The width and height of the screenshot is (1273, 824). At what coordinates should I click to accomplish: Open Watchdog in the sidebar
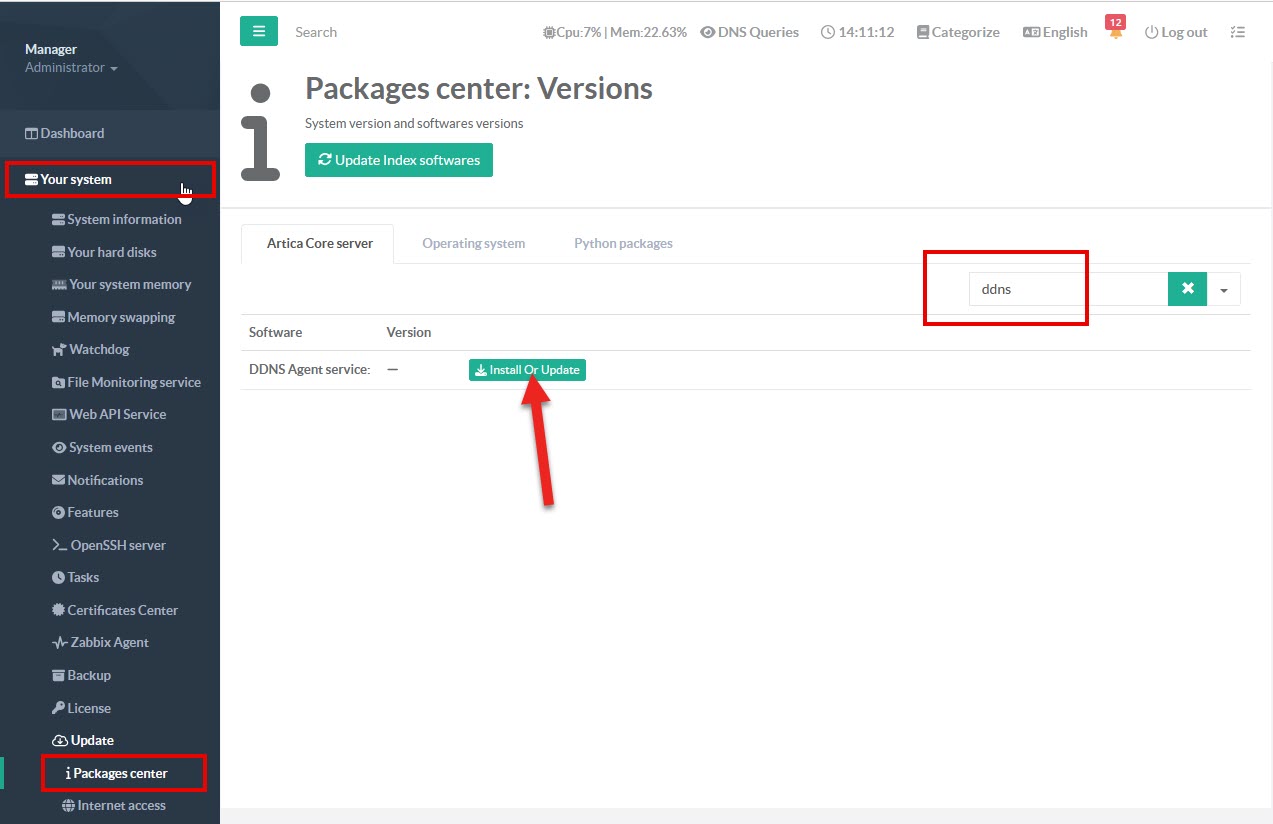99,349
